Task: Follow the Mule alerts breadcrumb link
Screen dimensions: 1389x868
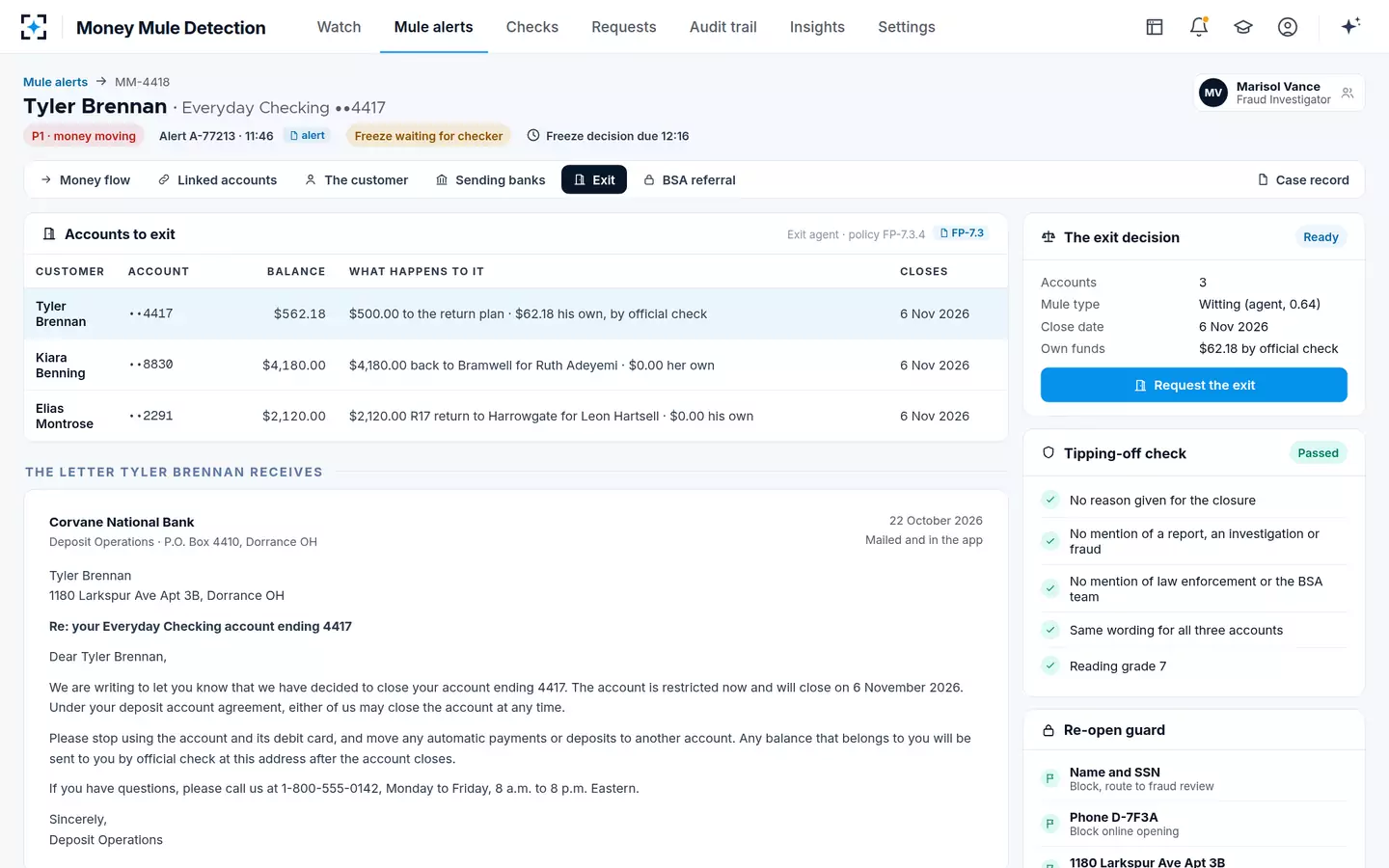Action: [55, 82]
